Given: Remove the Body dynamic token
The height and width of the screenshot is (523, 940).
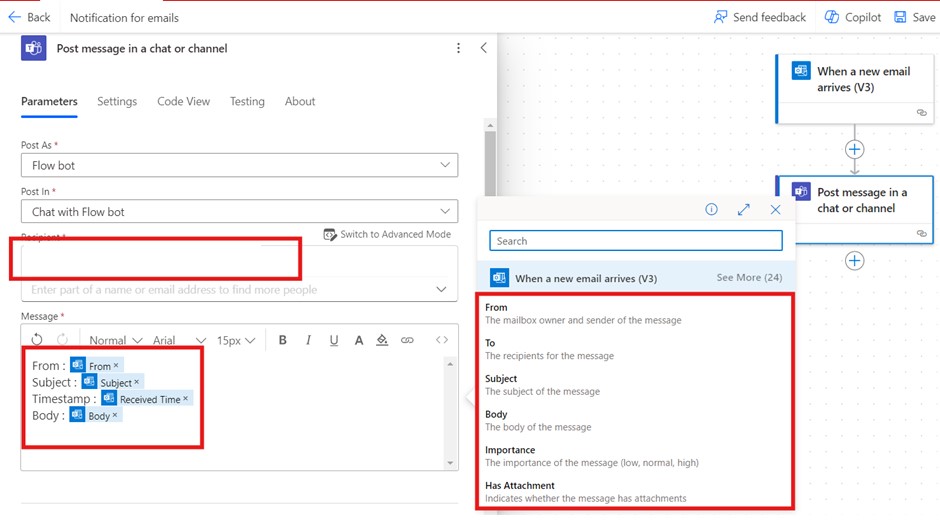Looking at the screenshot, I should pos(115,415).
